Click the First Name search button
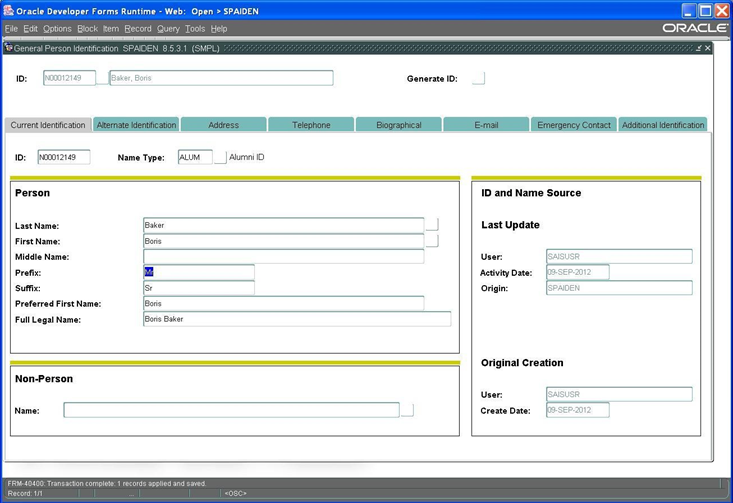 pos(432,241)
